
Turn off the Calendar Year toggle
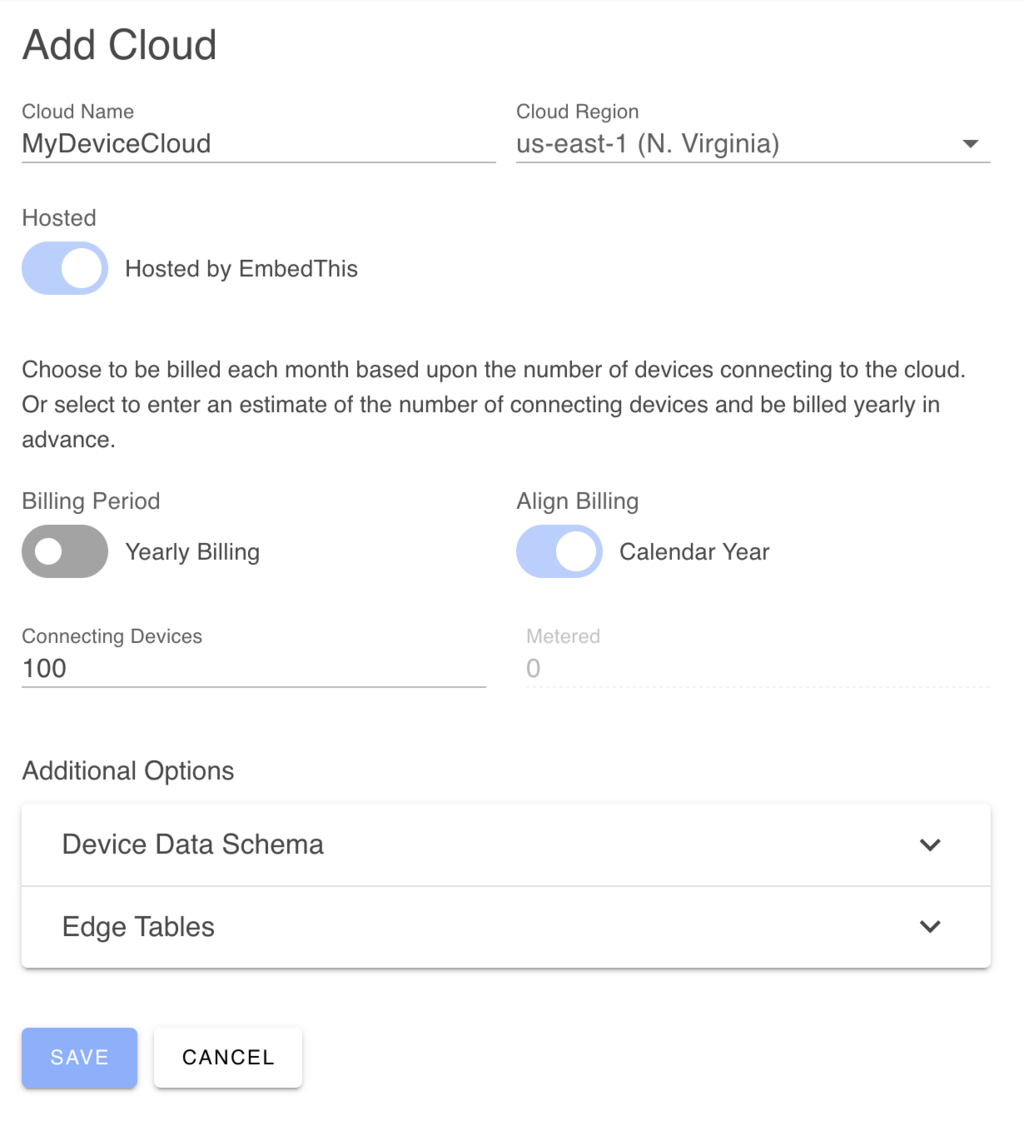[x=558, y=551]
